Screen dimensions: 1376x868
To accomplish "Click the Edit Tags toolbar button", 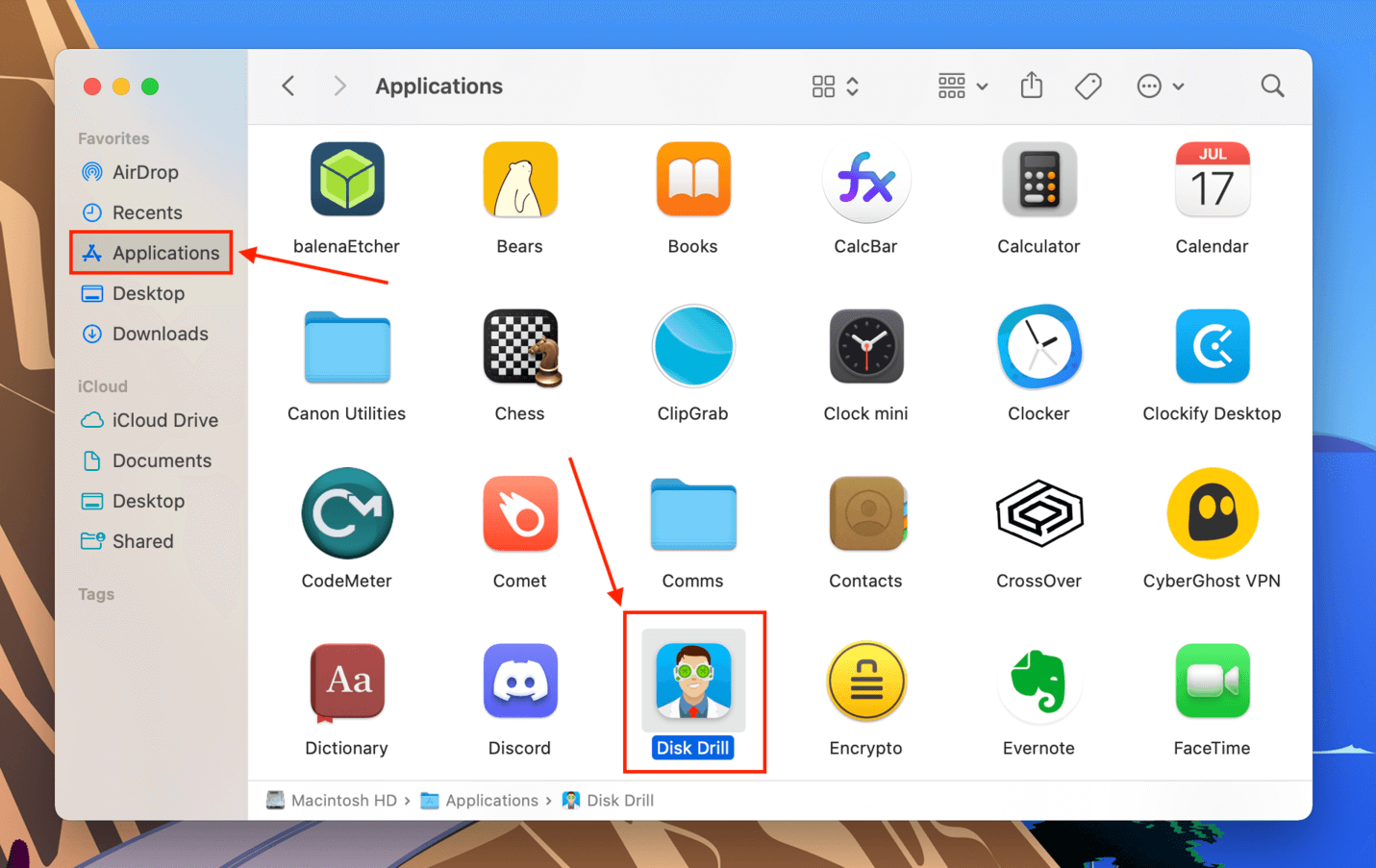I will coord(1088,86).
